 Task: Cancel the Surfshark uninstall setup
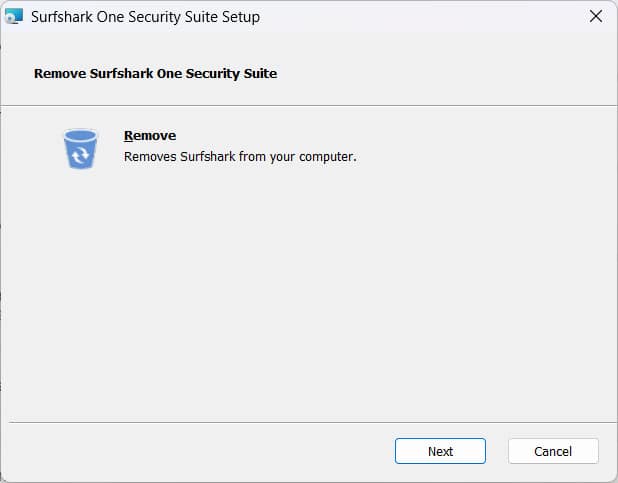[553, 451]
